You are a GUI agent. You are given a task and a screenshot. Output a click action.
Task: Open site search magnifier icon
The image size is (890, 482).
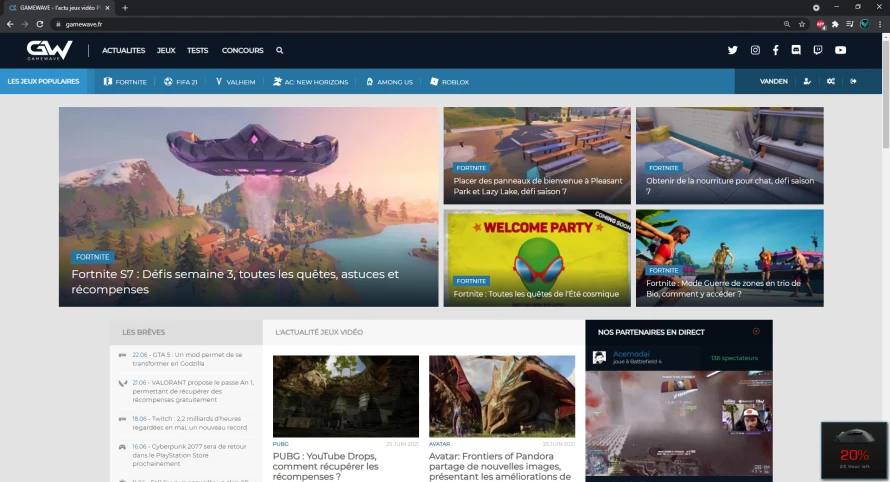pyautogui.click(x=279, y=51)
